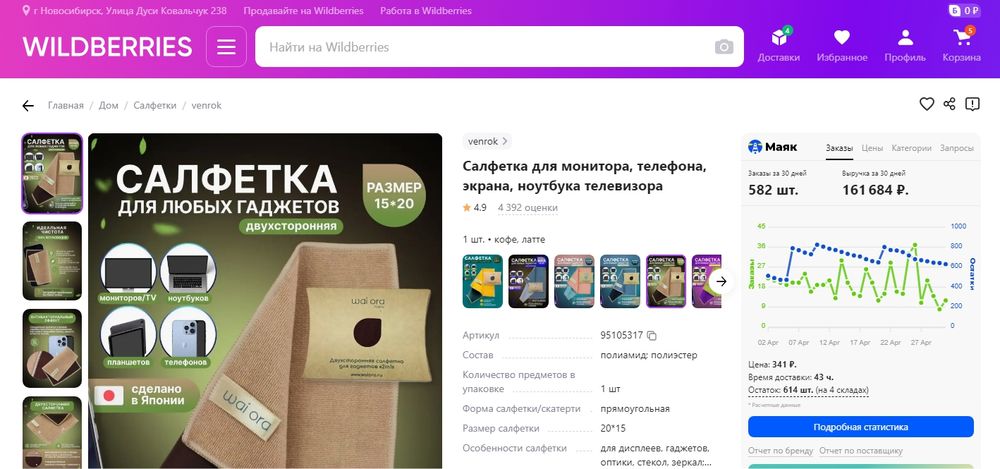Share this product via share icon
Screen dimensions: 1000x469
pos(950,104)
